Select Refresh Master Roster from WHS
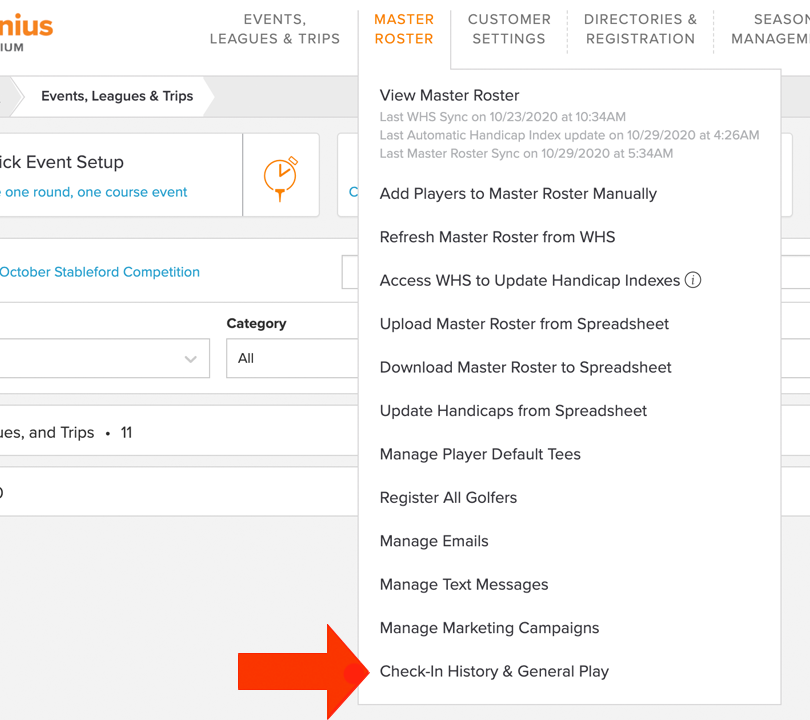 pos(497,237)
